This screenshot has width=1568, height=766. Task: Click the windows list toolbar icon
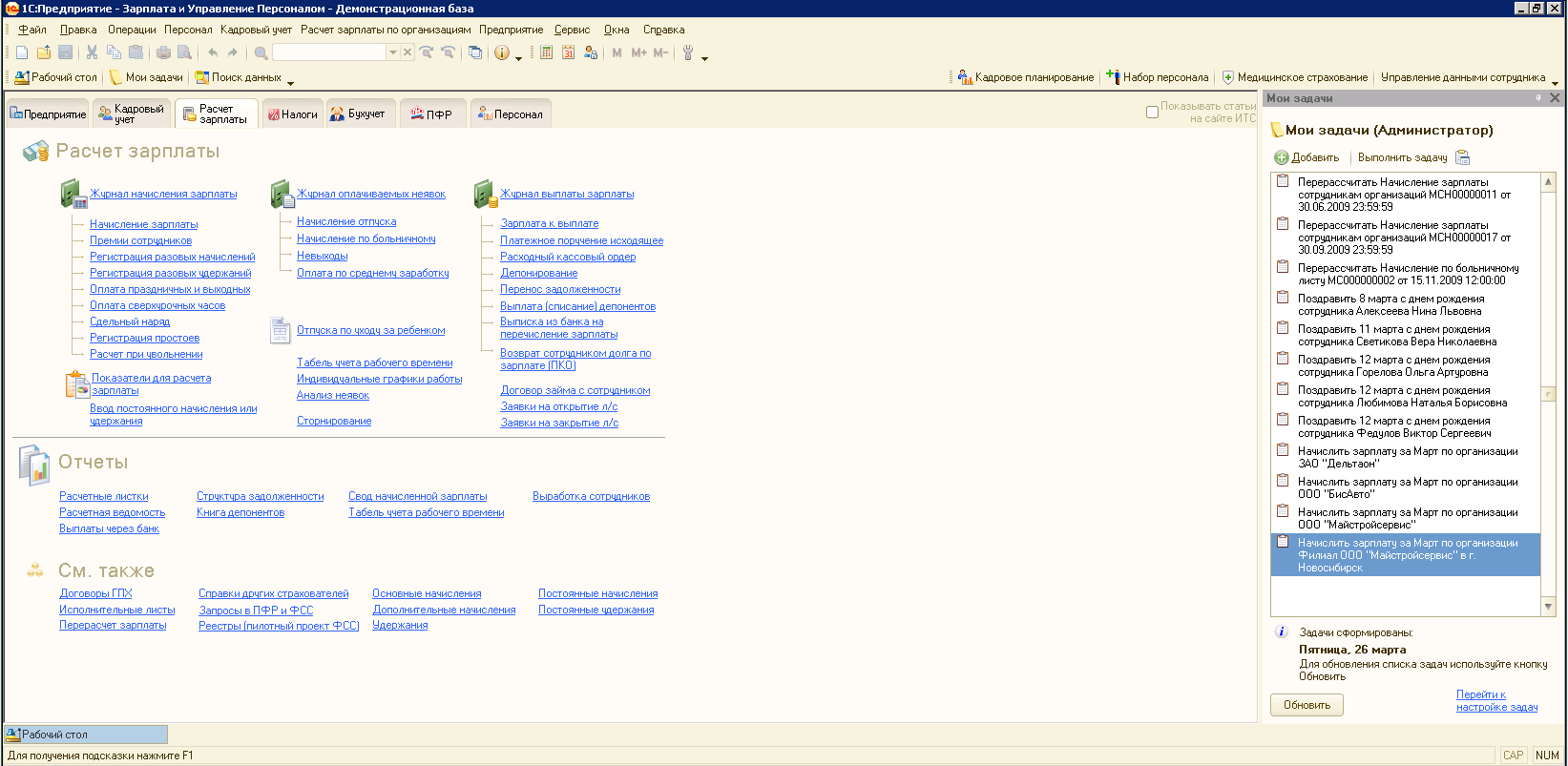coord(475,52)
